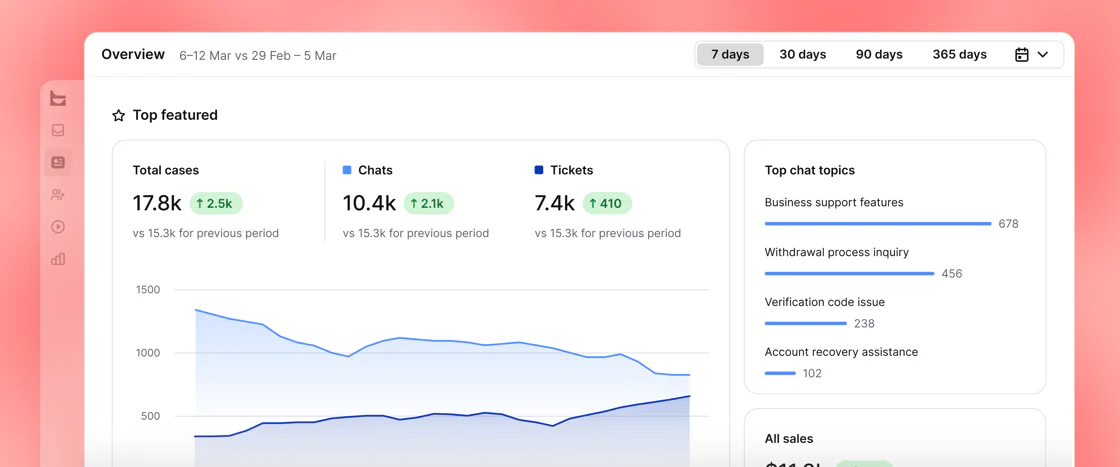Click the Withdrawal process inquiry bar
The width and height of the screenshot is (1120, 467).
pyautogui.click(x=849, y=273)
